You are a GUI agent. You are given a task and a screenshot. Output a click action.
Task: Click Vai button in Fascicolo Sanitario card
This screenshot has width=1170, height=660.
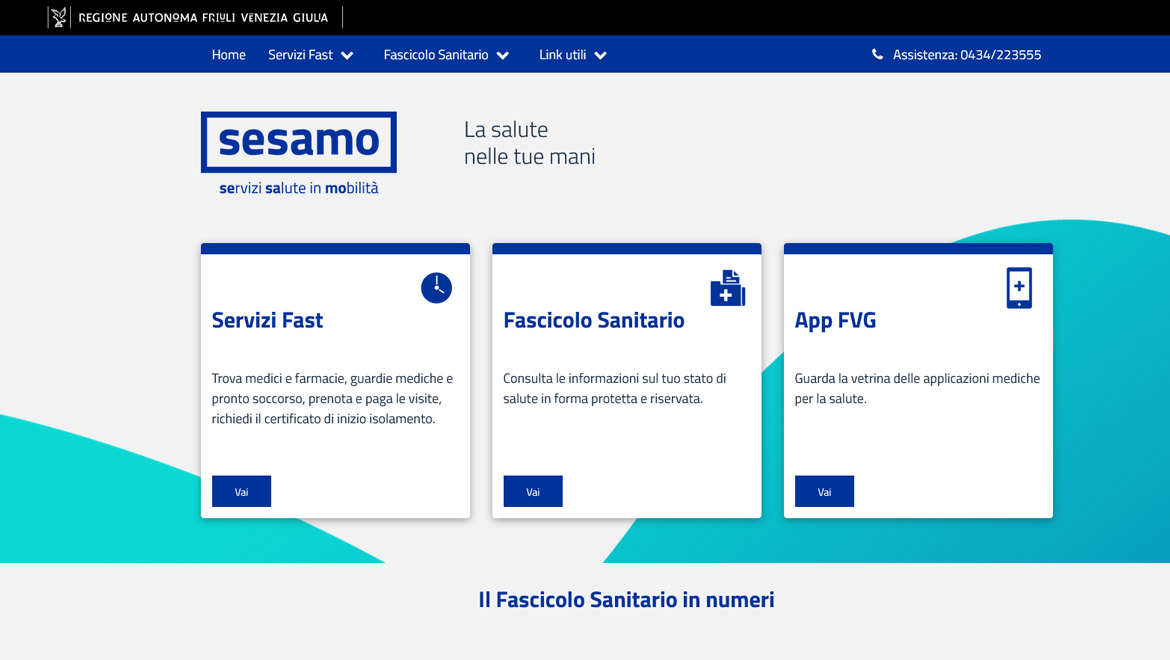click(x=533, y=491)
